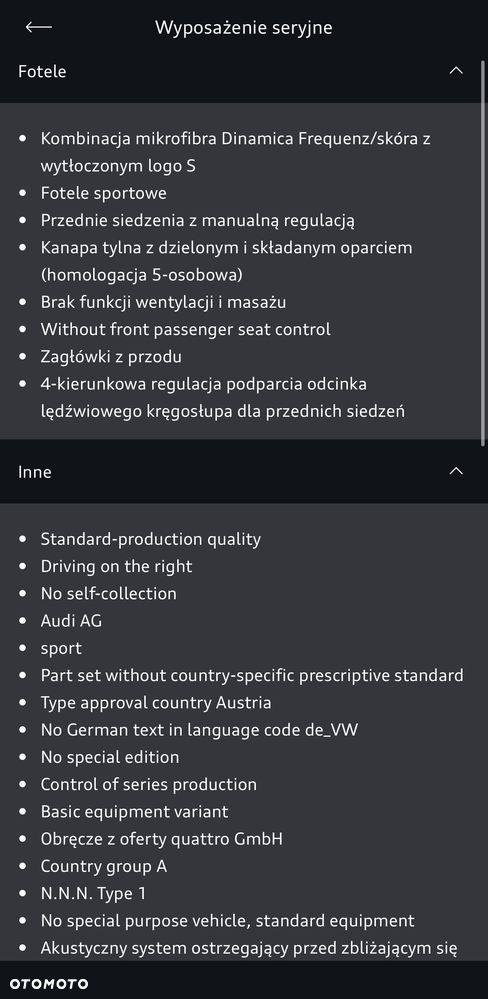Tap the back arrow icon
Image resolution: width=488 pixels, height=999 pixels.
[38, 27]
